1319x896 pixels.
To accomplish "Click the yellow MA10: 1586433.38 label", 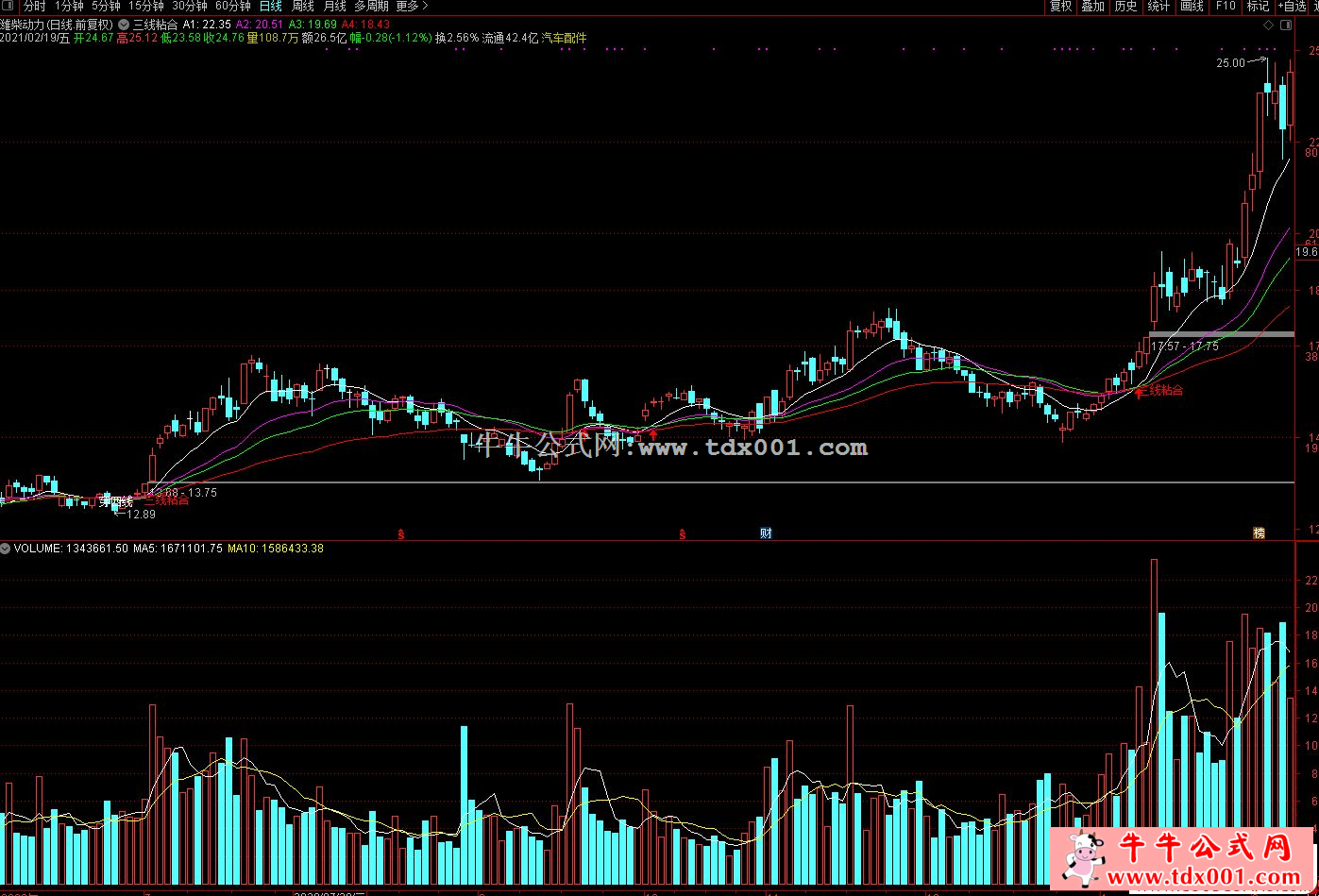I will pyautogui.click(x=276, y=548).
